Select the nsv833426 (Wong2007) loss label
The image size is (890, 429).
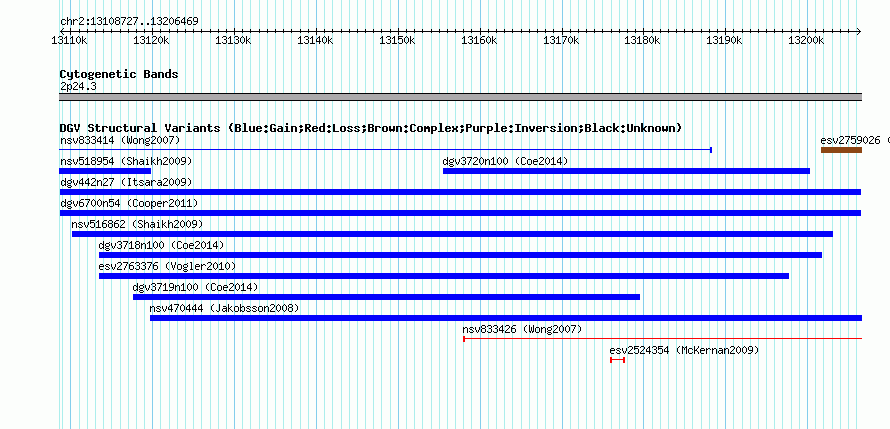[x=522, y=329]
